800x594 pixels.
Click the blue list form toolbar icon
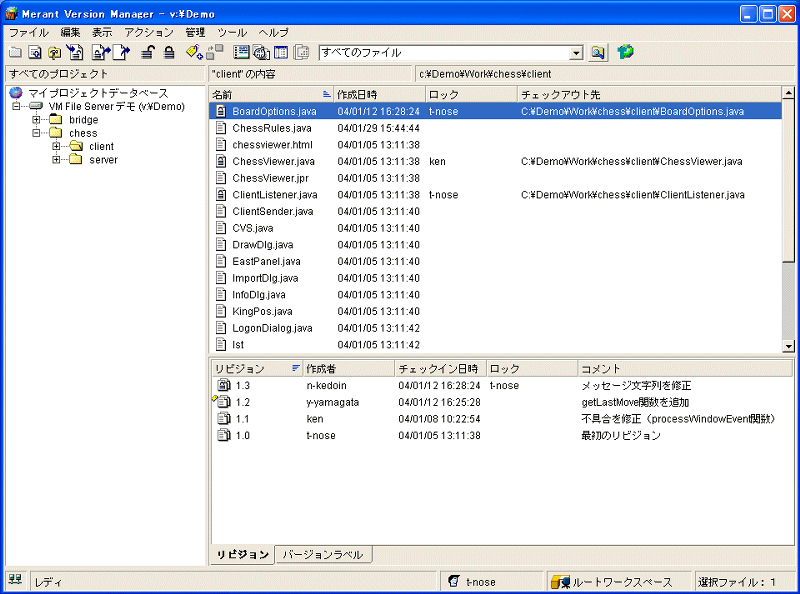point(241,52)
